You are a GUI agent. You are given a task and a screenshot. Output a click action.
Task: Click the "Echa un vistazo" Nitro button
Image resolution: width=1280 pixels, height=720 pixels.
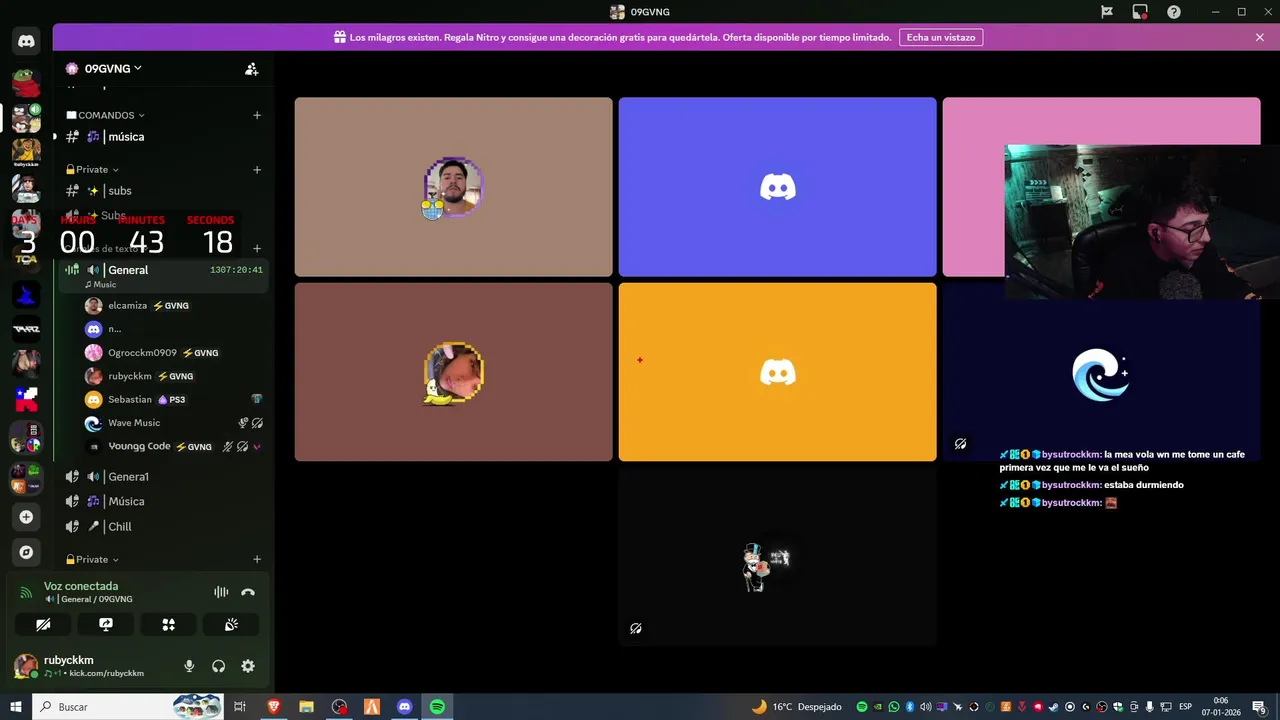pos(940,37)
